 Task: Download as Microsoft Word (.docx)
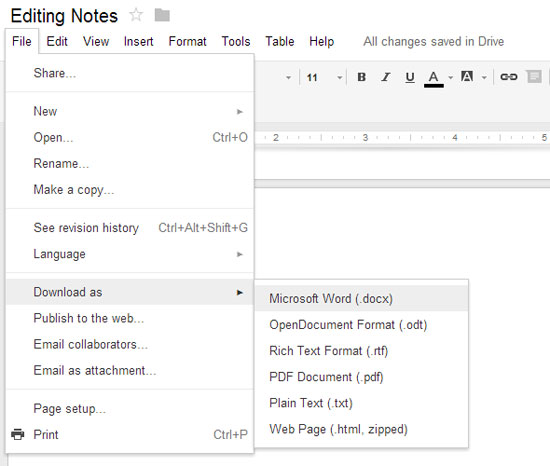(x=361, y=299)
